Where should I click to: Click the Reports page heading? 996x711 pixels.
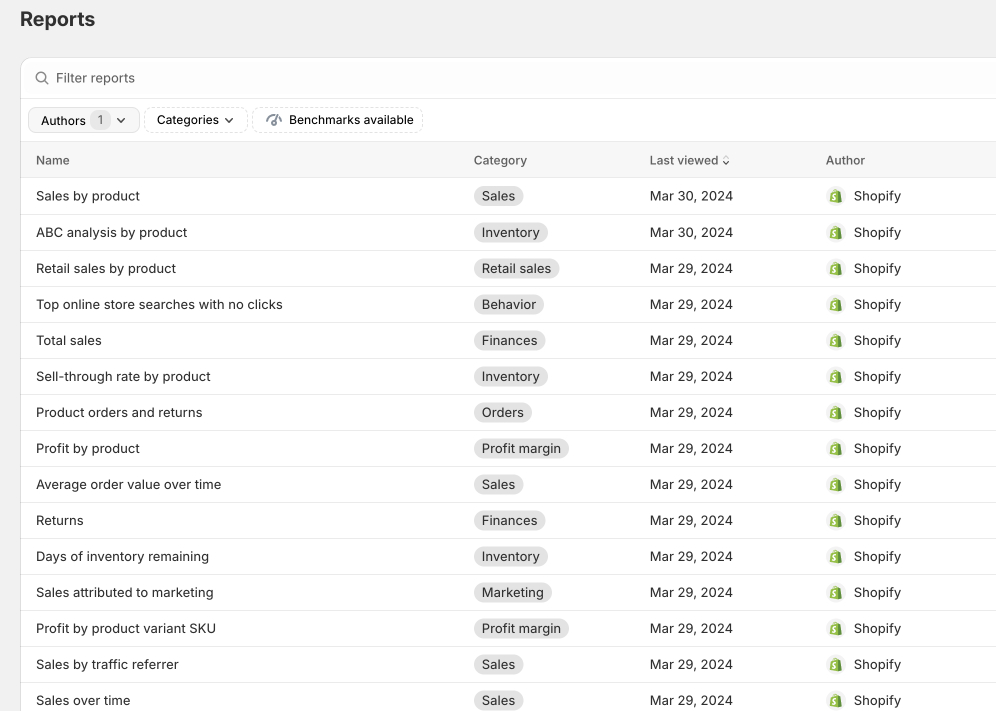click(x=57, y=19)
